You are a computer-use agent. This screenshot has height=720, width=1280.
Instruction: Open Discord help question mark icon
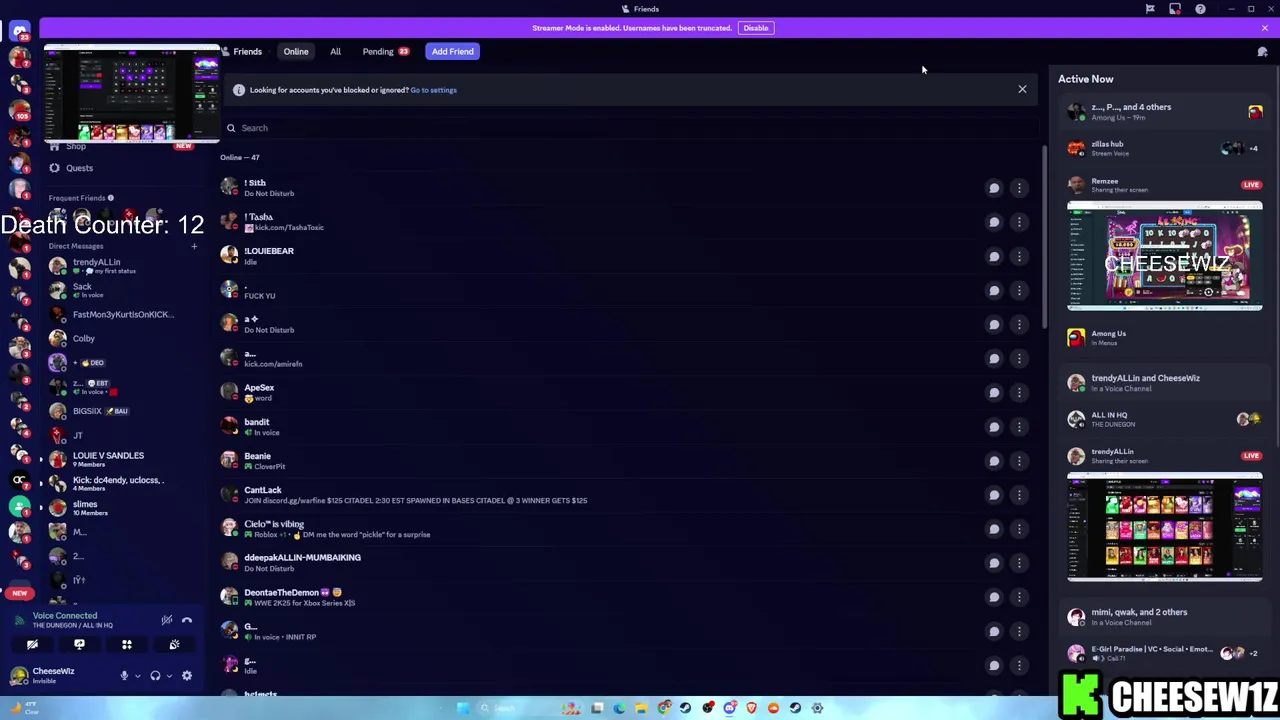[1200, 9]
